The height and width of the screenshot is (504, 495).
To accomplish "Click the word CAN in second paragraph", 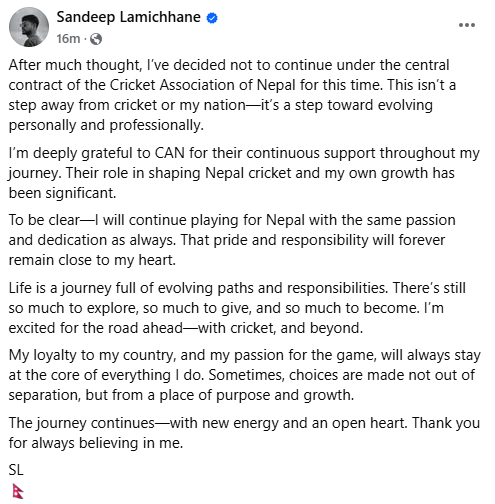I will pos(169,153).
